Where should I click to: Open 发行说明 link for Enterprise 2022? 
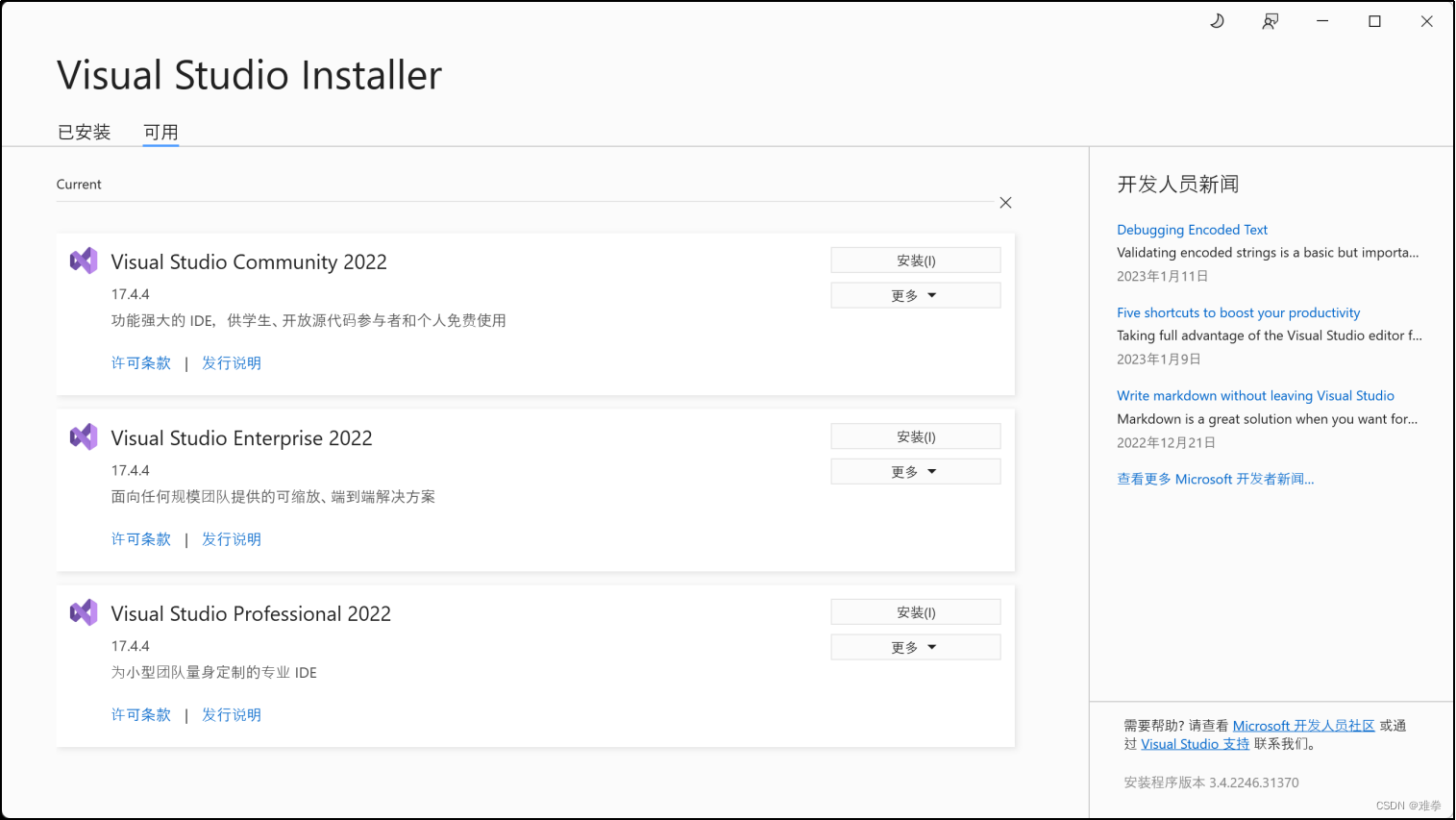pos(232,539)
